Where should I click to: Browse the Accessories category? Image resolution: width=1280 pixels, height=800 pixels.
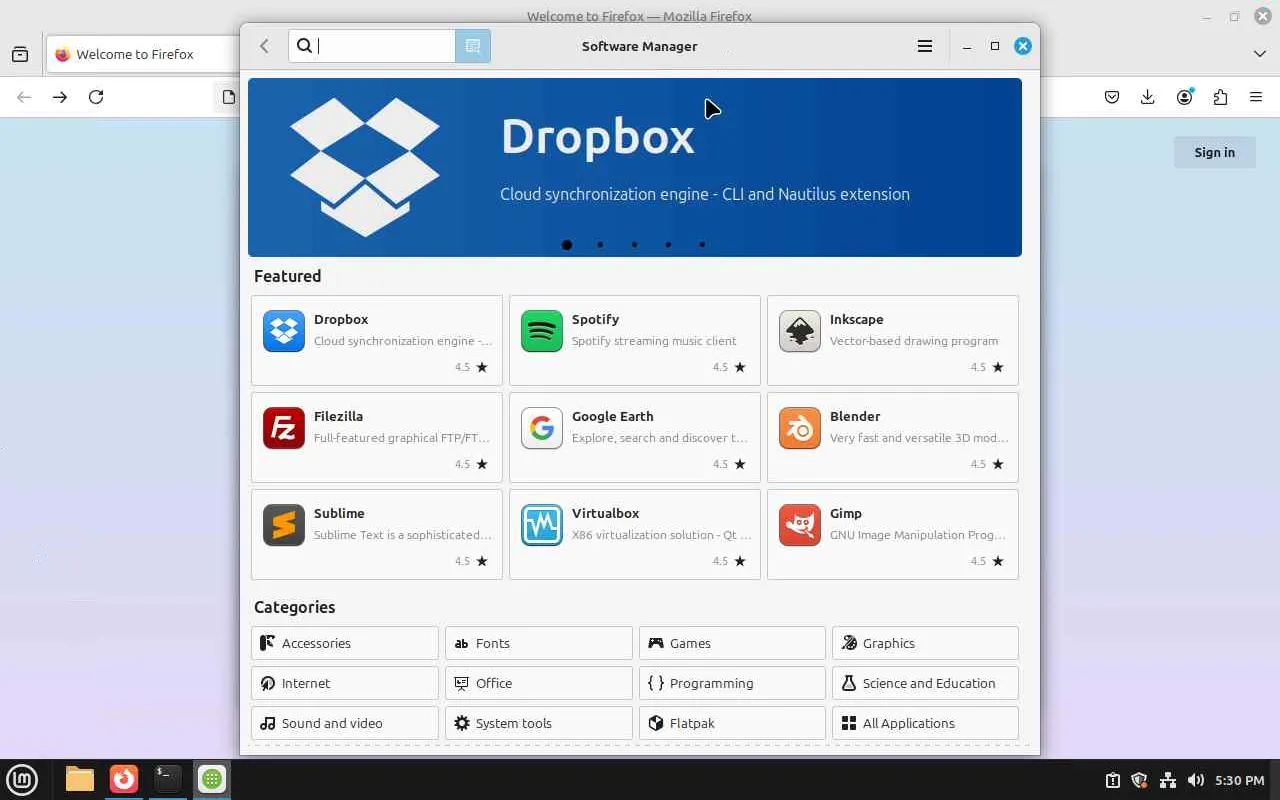pos(345,643)
